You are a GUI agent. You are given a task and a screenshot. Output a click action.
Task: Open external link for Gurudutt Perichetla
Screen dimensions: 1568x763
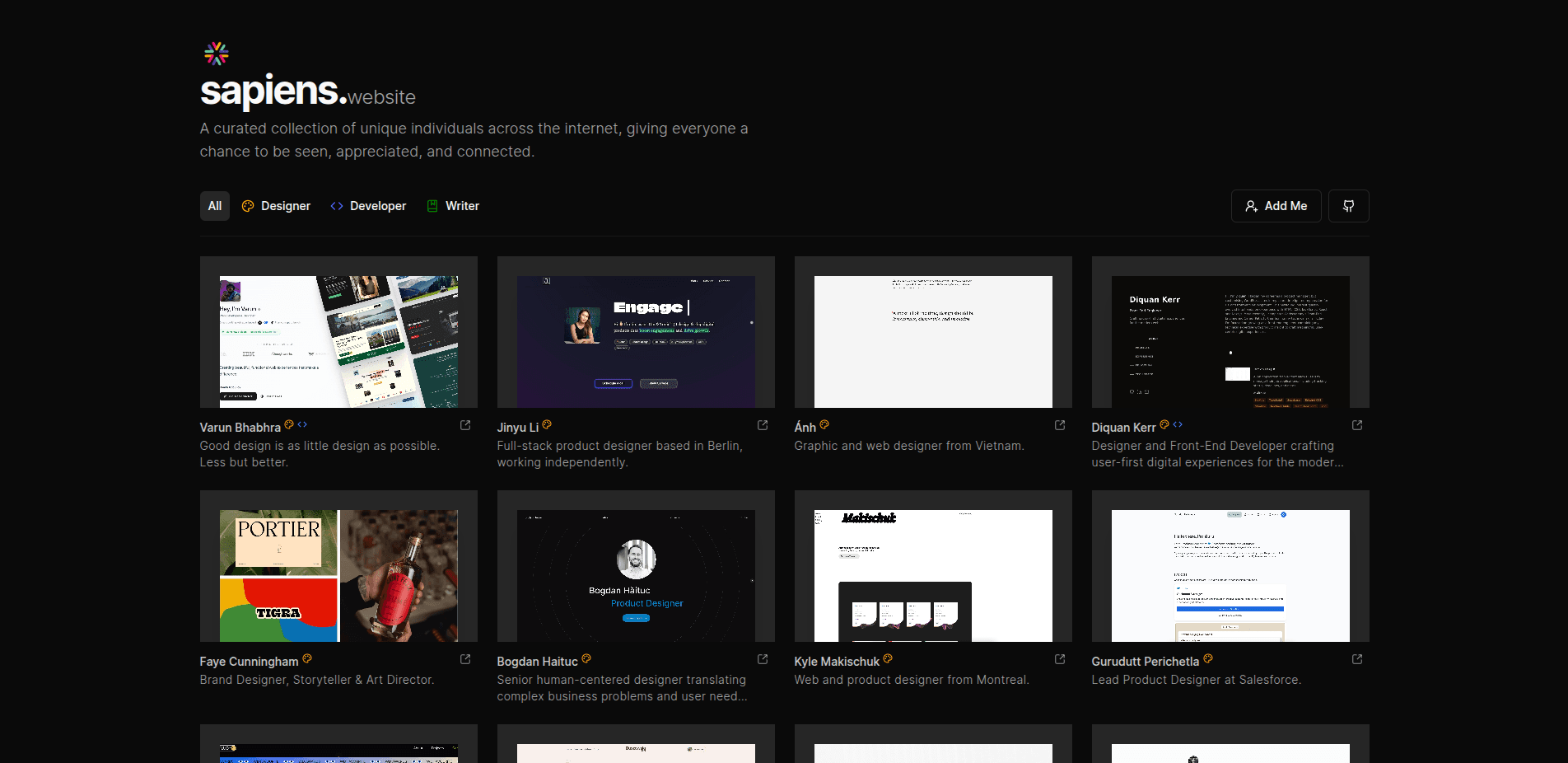click(x=1357, y=659)
